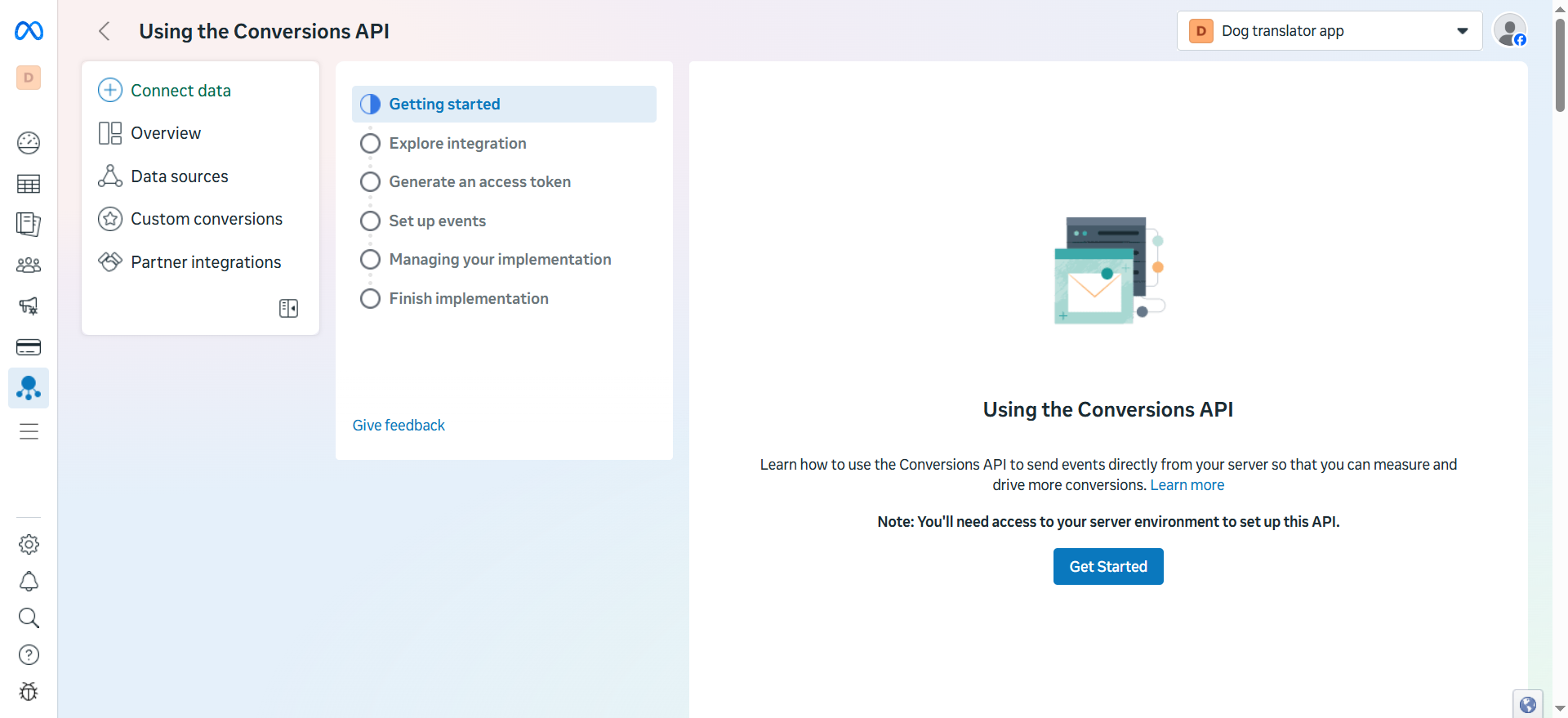1568x718 pixels.
Task: Click the Learn more link
Action: coord(1187,484)
